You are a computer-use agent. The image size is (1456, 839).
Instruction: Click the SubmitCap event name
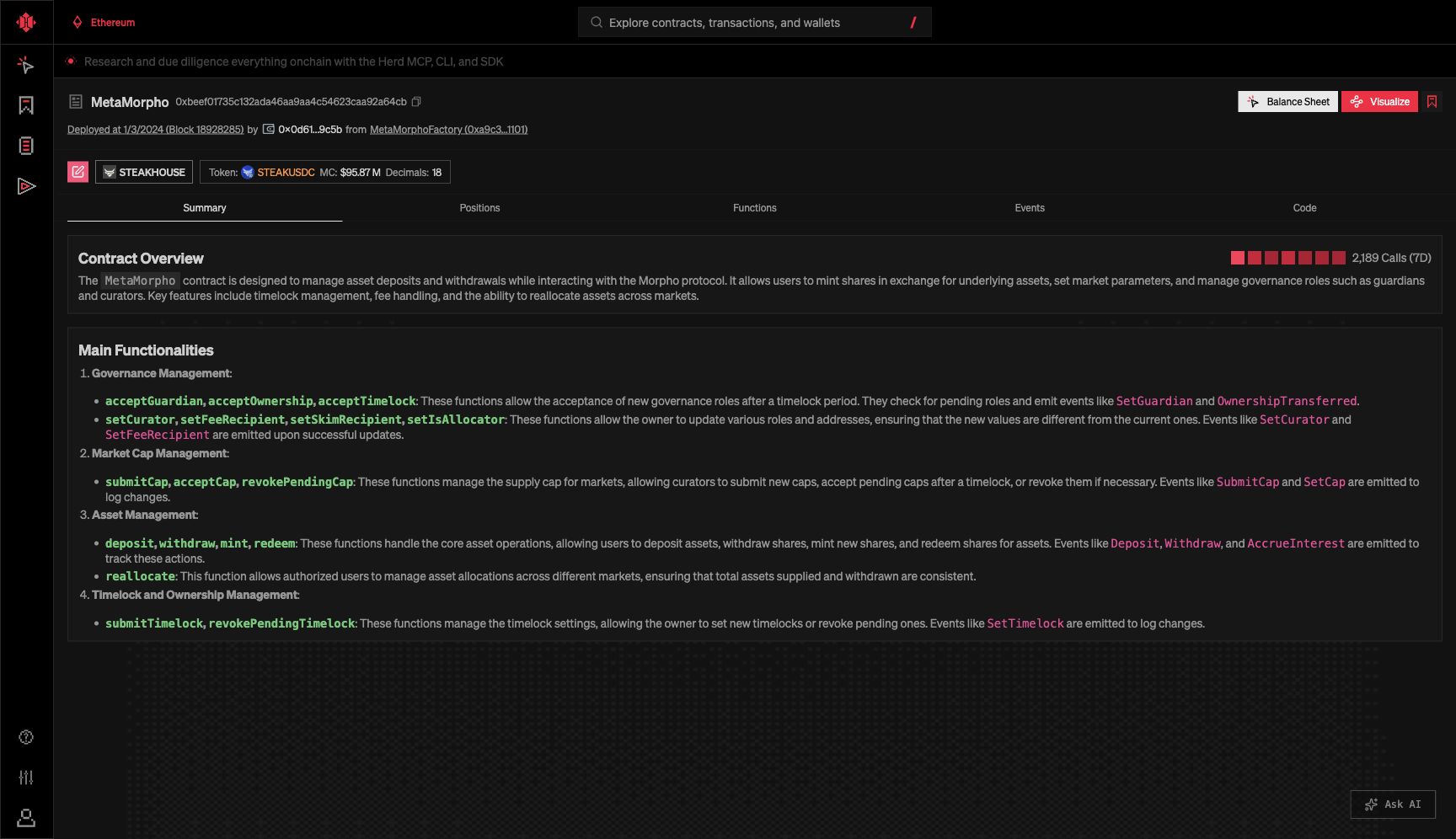[1248, 482]
